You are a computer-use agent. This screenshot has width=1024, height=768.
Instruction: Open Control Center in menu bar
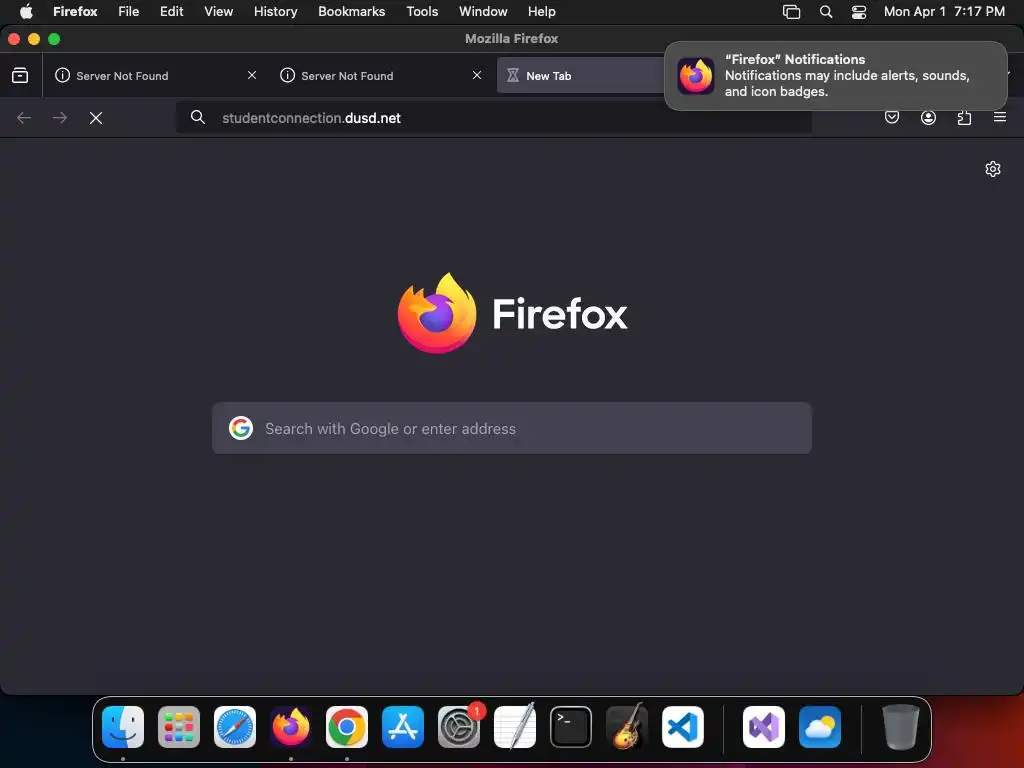859,12
